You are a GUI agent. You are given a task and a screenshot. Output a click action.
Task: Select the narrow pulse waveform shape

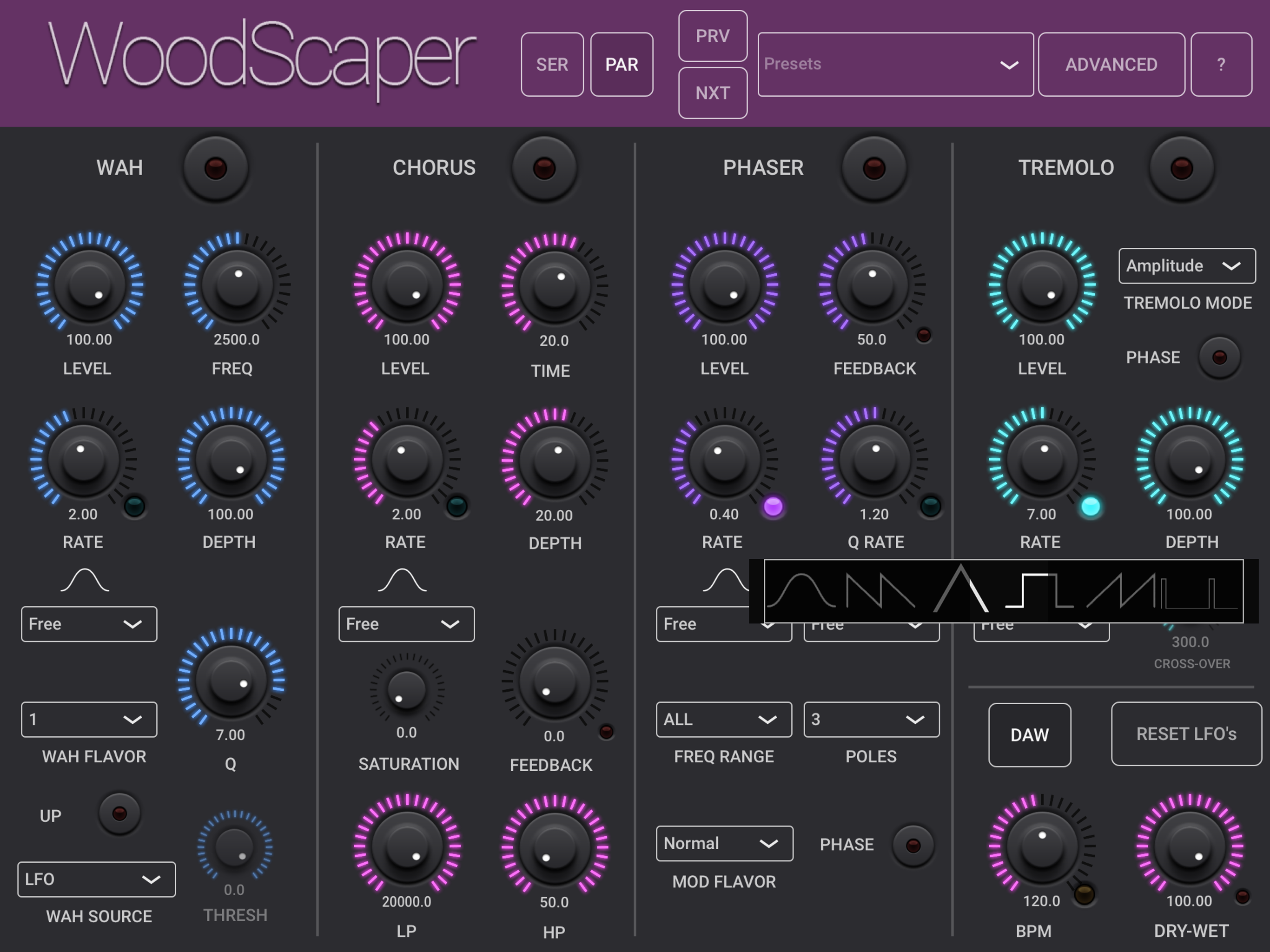[x=1199, y=591]
